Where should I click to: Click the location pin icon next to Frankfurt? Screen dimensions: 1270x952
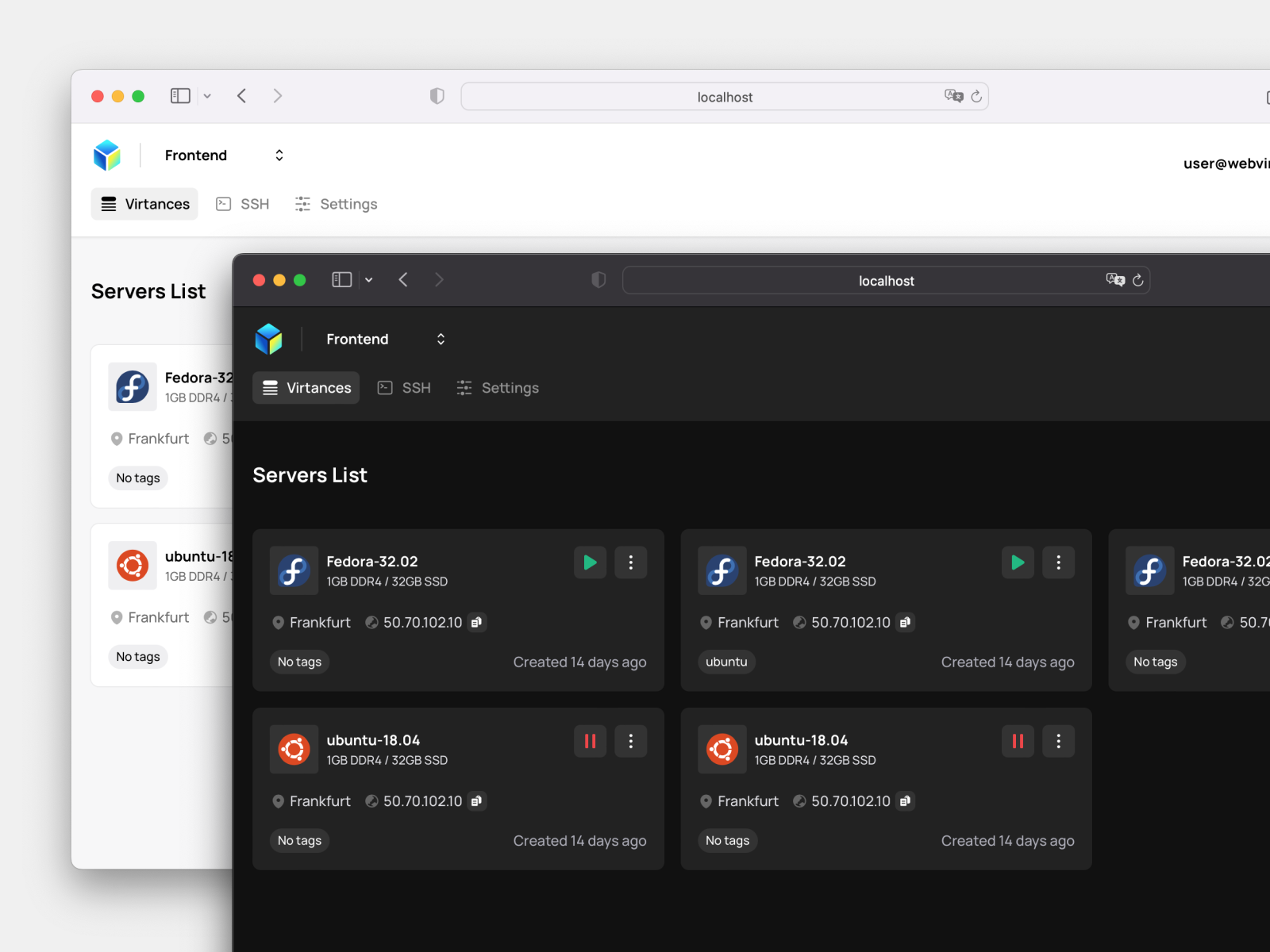click(278, 623)
